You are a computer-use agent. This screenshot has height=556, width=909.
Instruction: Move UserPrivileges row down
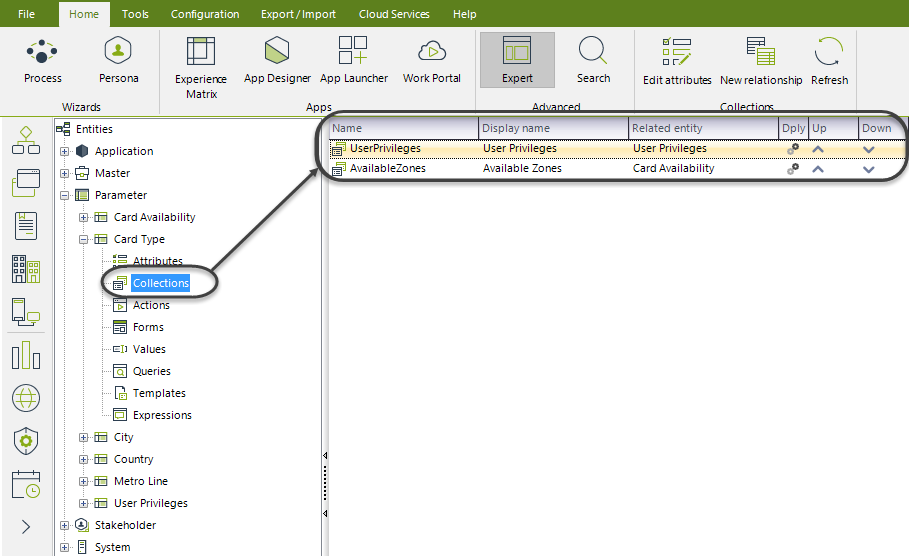[868, 149]
